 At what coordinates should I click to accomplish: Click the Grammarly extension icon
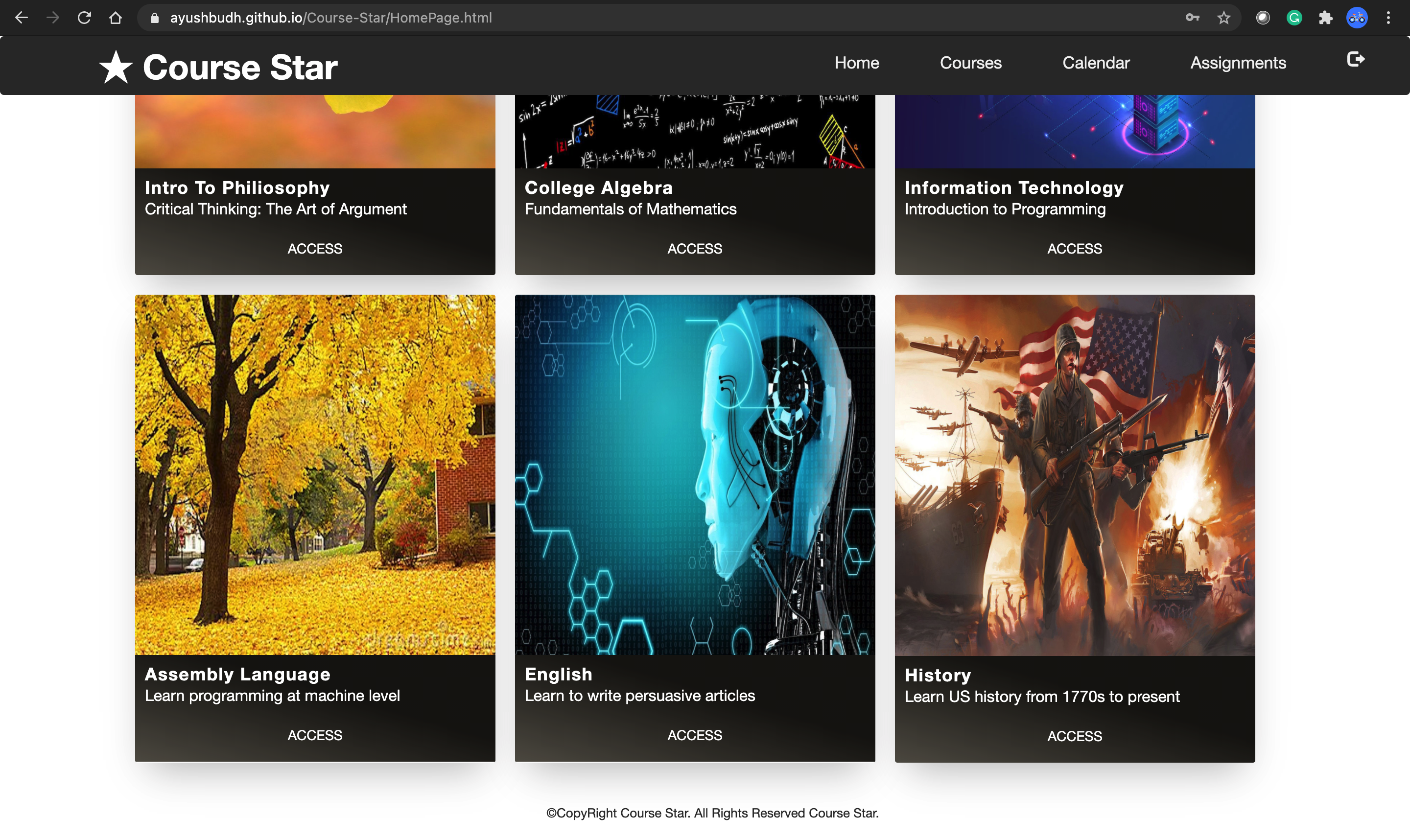pyautogui.click(x=1294, y=18)
